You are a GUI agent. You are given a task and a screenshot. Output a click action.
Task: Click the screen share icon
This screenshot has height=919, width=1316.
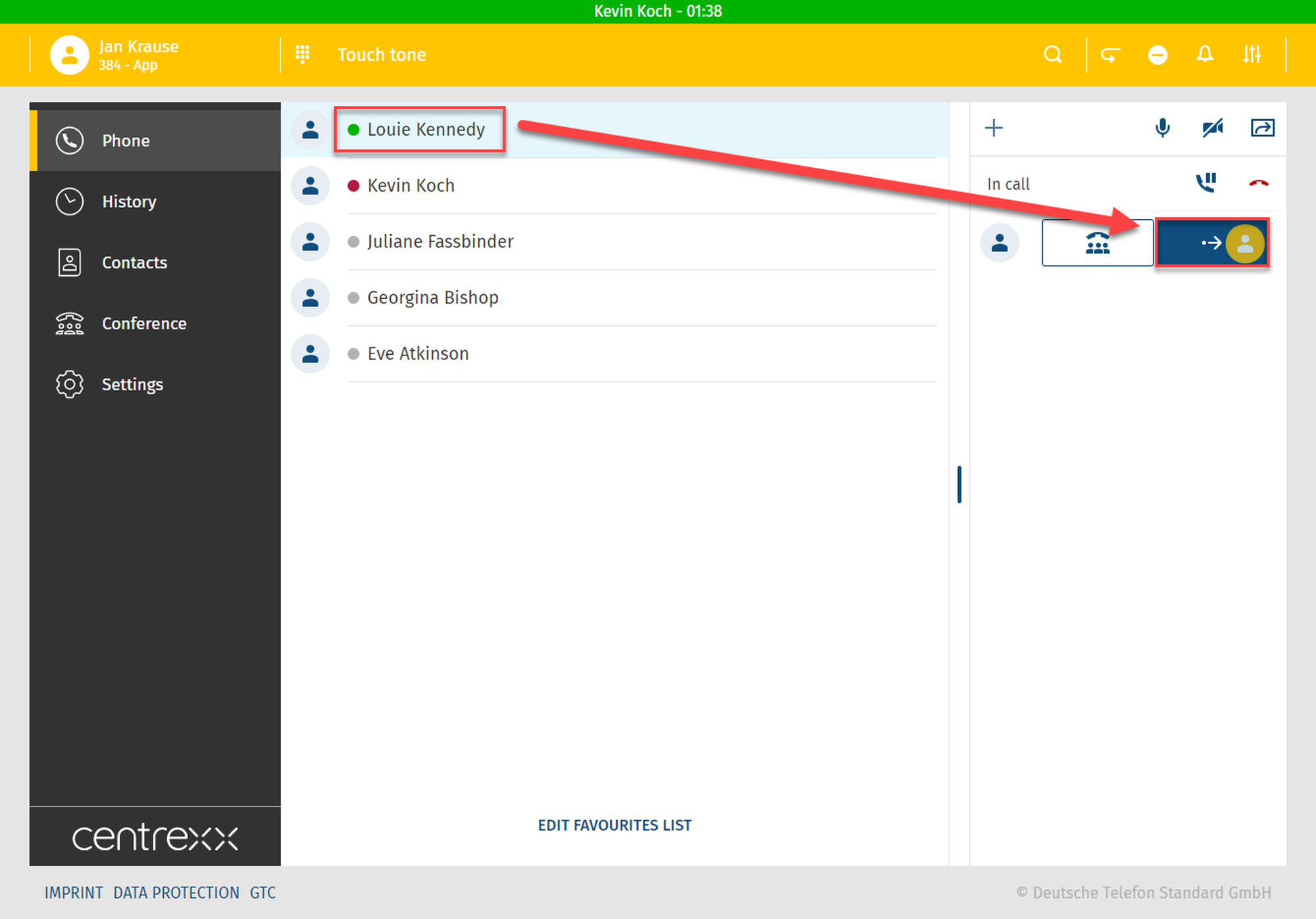coord(1262,128)
